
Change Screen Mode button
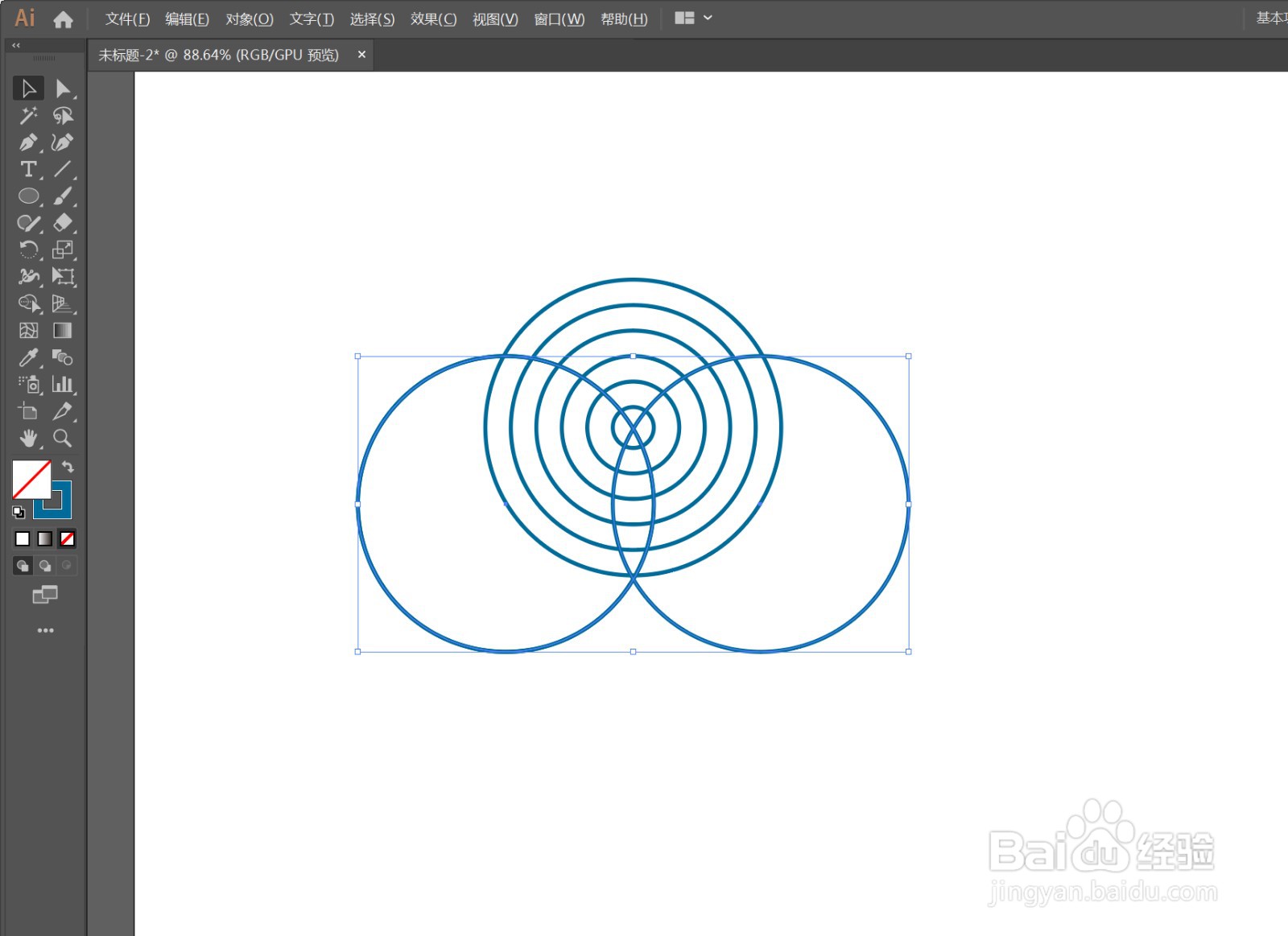pyautogui.click(x=45, y=595)
